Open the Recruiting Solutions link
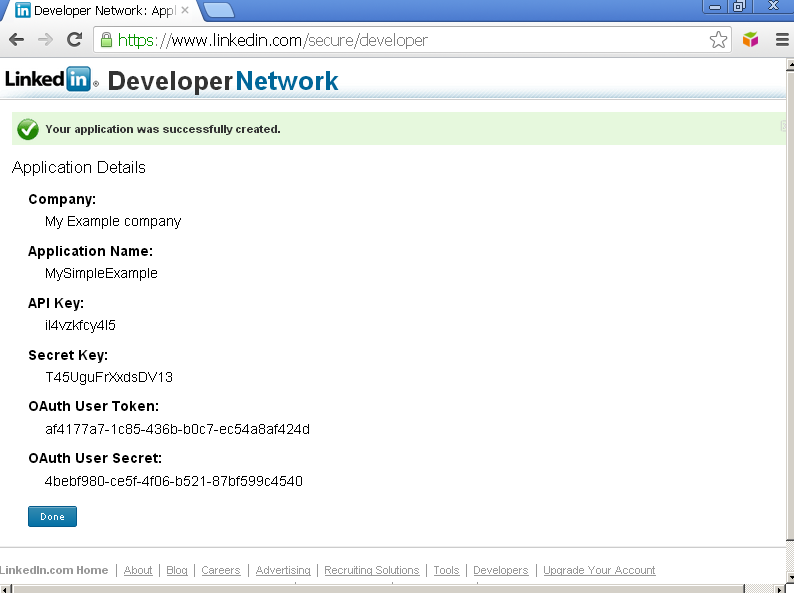Screen dimensions: 794x593 click(371, 570)
